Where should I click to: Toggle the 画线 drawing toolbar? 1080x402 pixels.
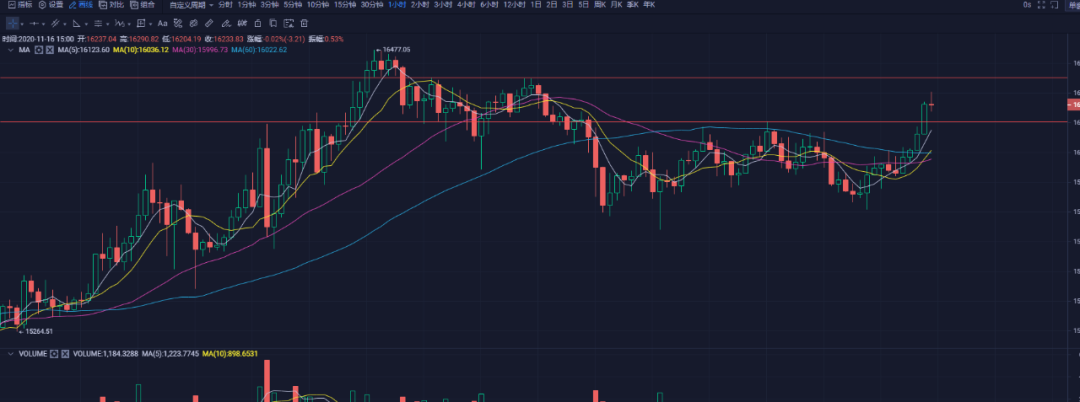[81, 4]
